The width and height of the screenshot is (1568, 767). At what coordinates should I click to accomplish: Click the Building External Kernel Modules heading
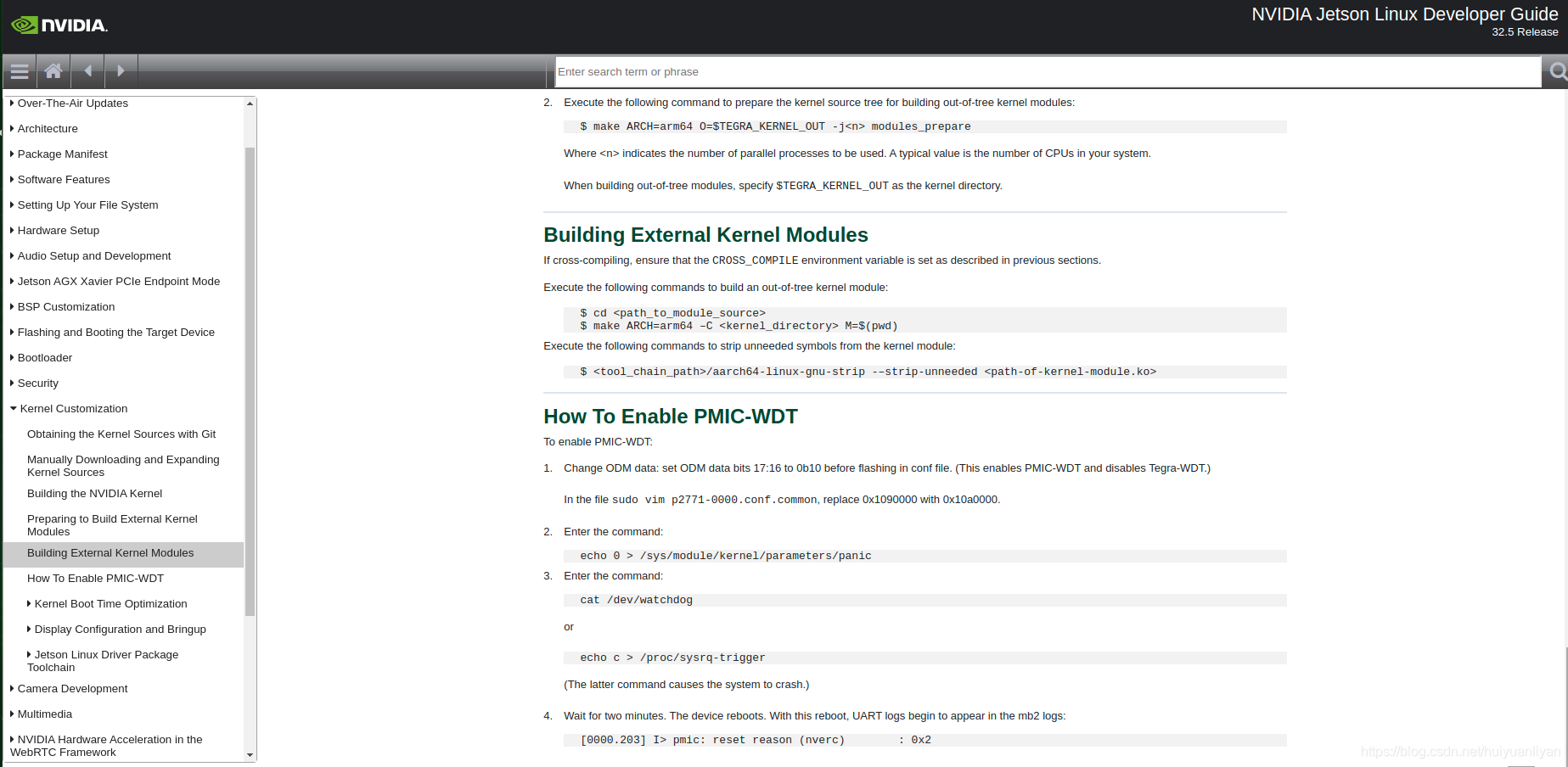pos(705,235)
